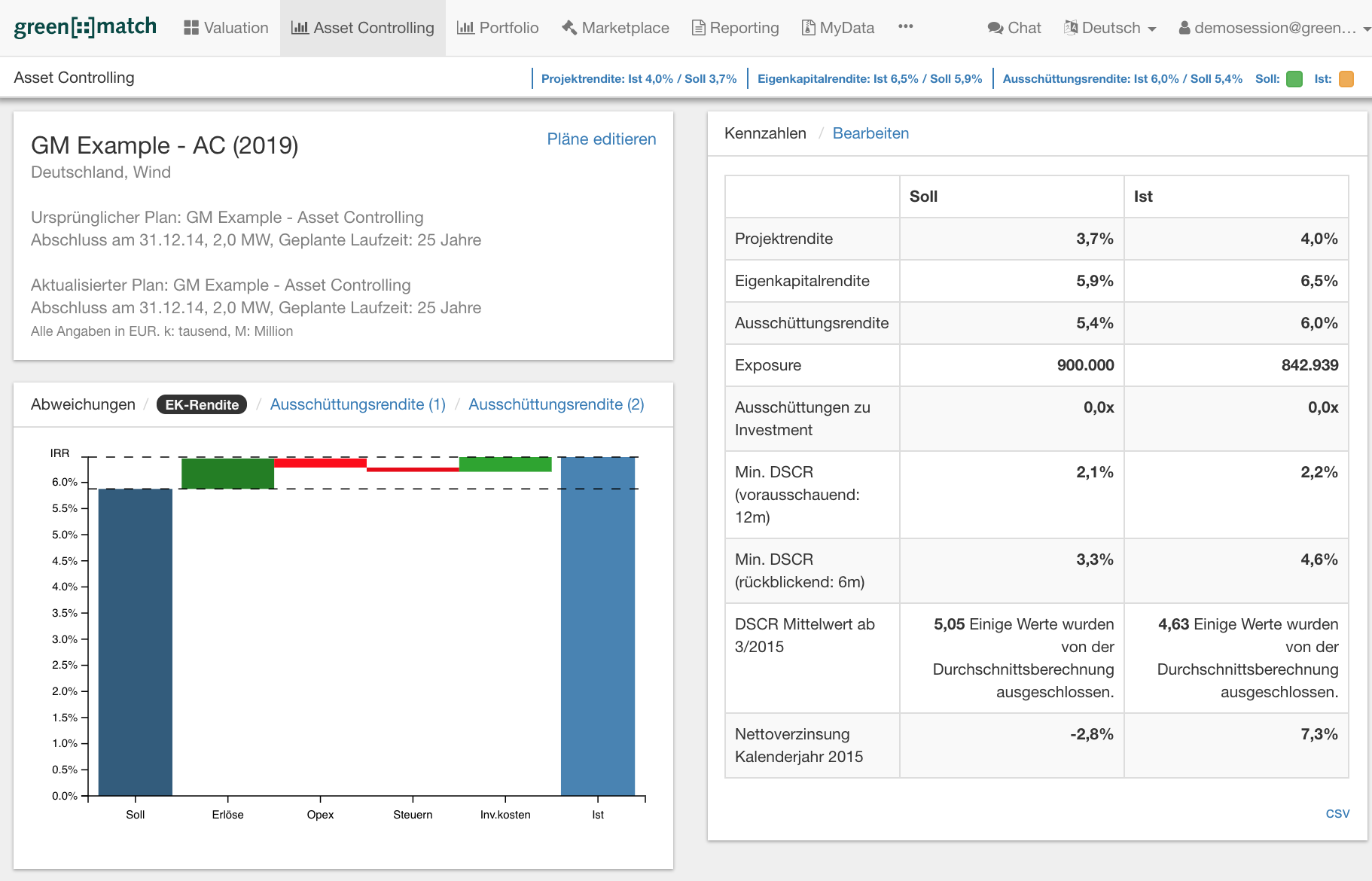Click the Marketplace gavel icon
The height and width of the screenshot is (881, 1372).
[x=569, y=28]
